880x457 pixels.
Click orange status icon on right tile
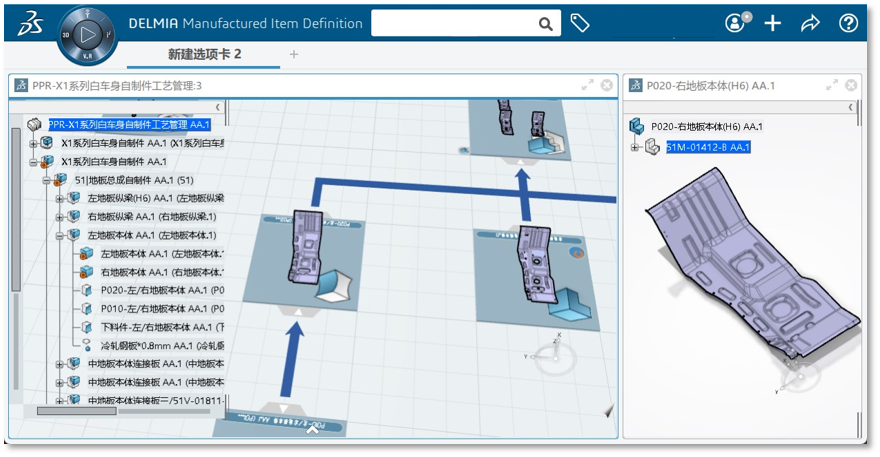click(x=577, y=253)
